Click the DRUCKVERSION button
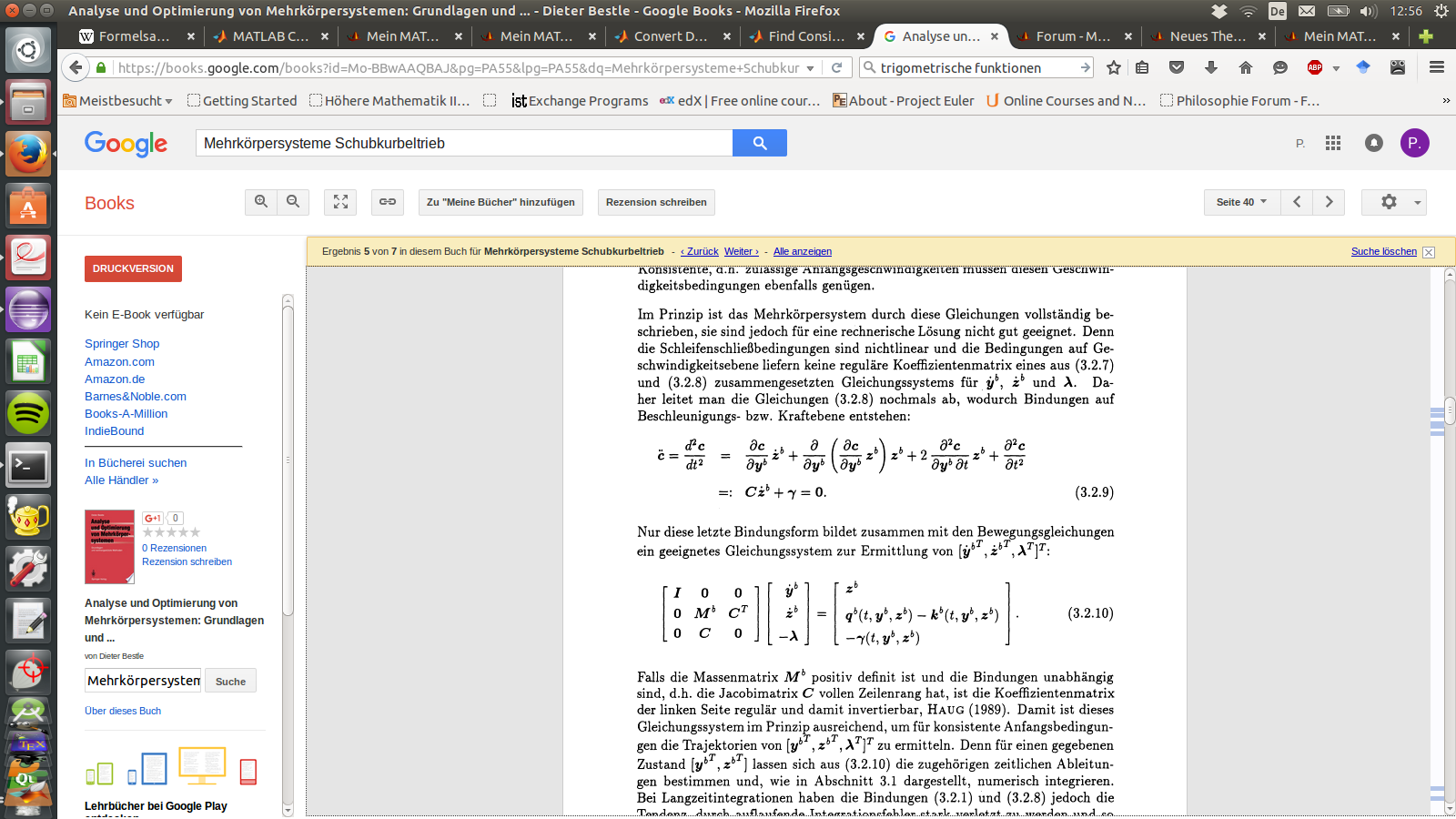The height and width of the screenshot is (819, 1456). [133, 268]
